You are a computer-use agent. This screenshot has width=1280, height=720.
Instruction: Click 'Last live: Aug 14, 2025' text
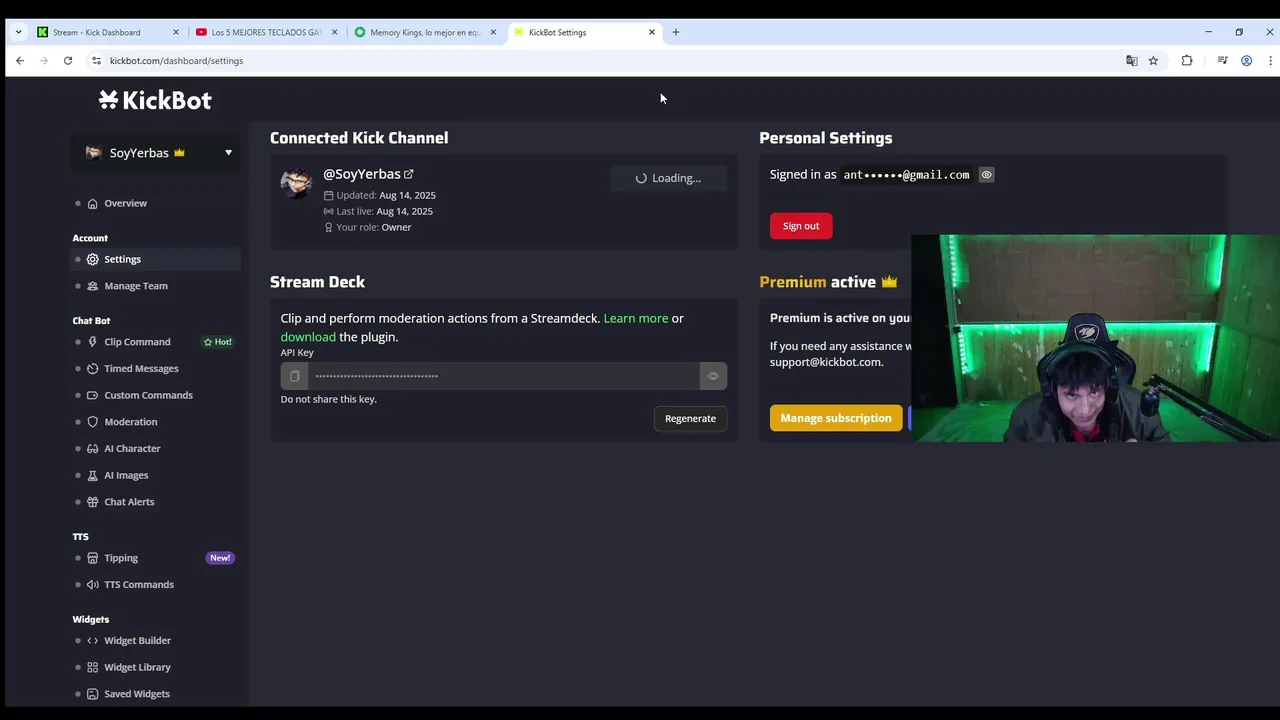tap(385, 211)
